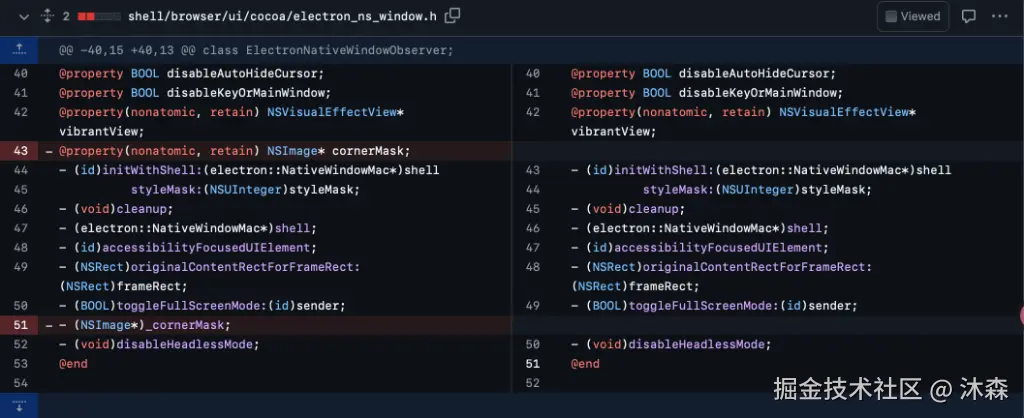Expand hidden lines below line 54
The height and width of the screenshot is (418, 1024).
[x=19, y=405]
